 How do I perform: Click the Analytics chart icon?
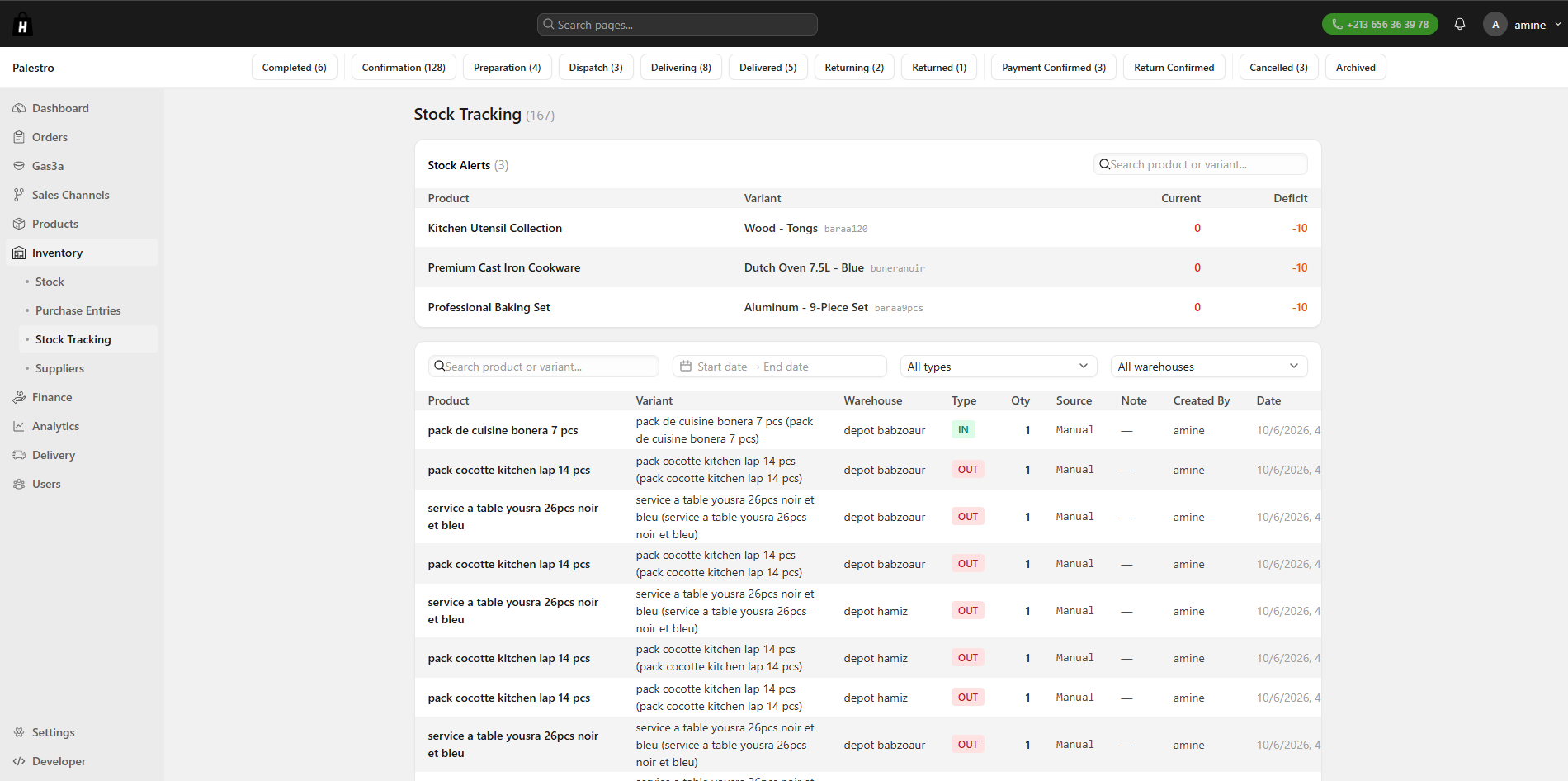19,426
